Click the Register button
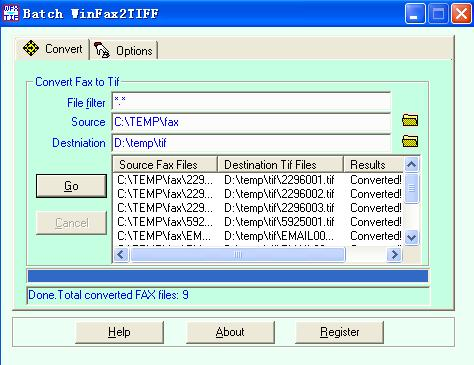474x365 pixels. (339, 332)
